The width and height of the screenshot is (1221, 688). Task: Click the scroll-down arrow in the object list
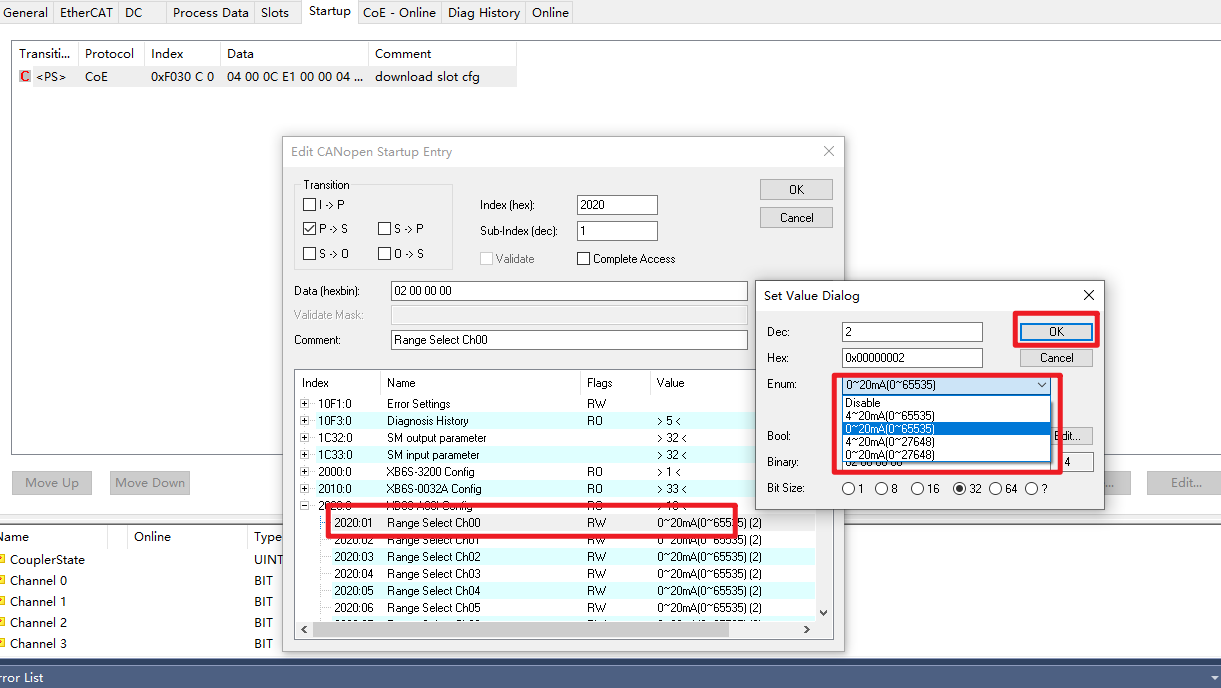[823, 612]
